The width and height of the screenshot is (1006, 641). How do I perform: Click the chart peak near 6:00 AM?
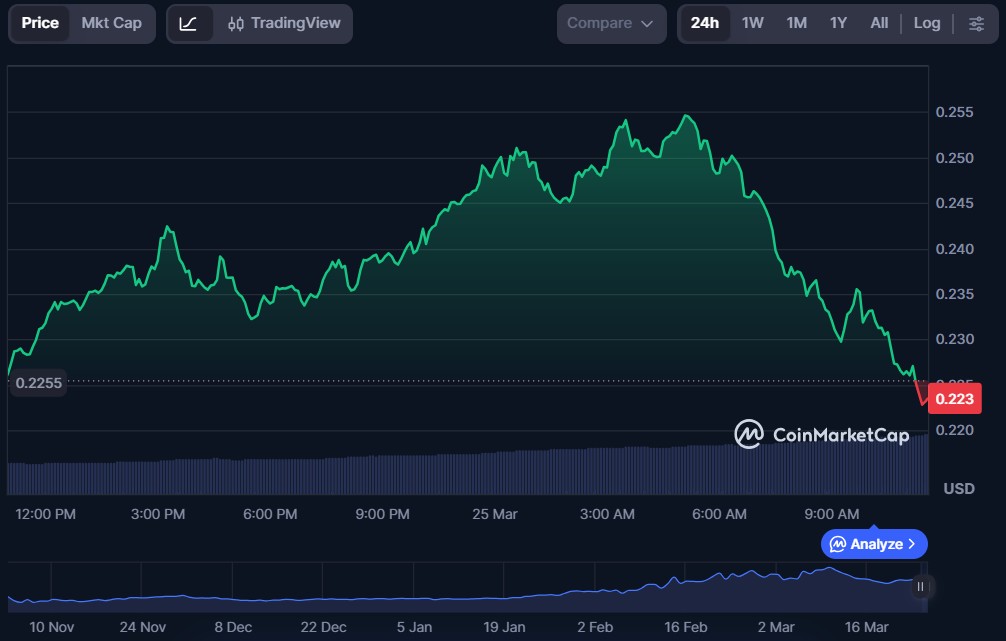point(687,117)
